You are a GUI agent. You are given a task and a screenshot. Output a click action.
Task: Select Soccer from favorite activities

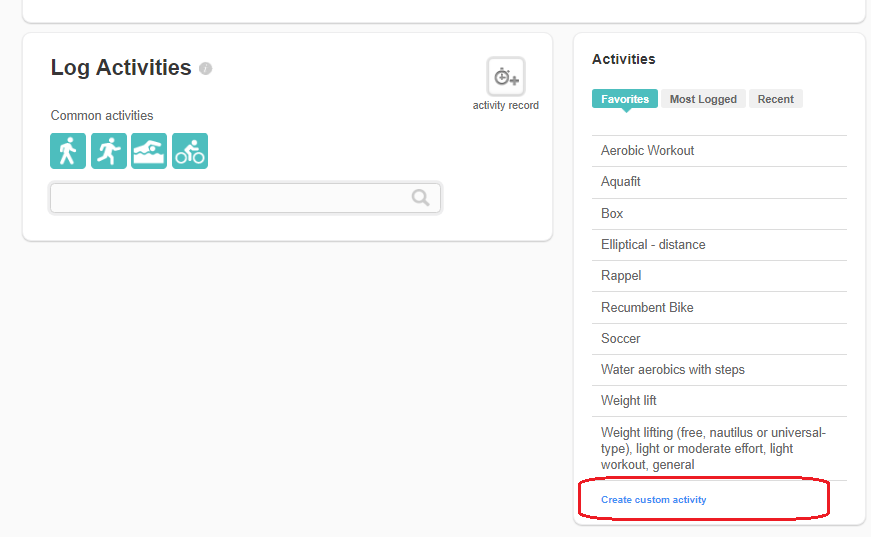[621, 338]
